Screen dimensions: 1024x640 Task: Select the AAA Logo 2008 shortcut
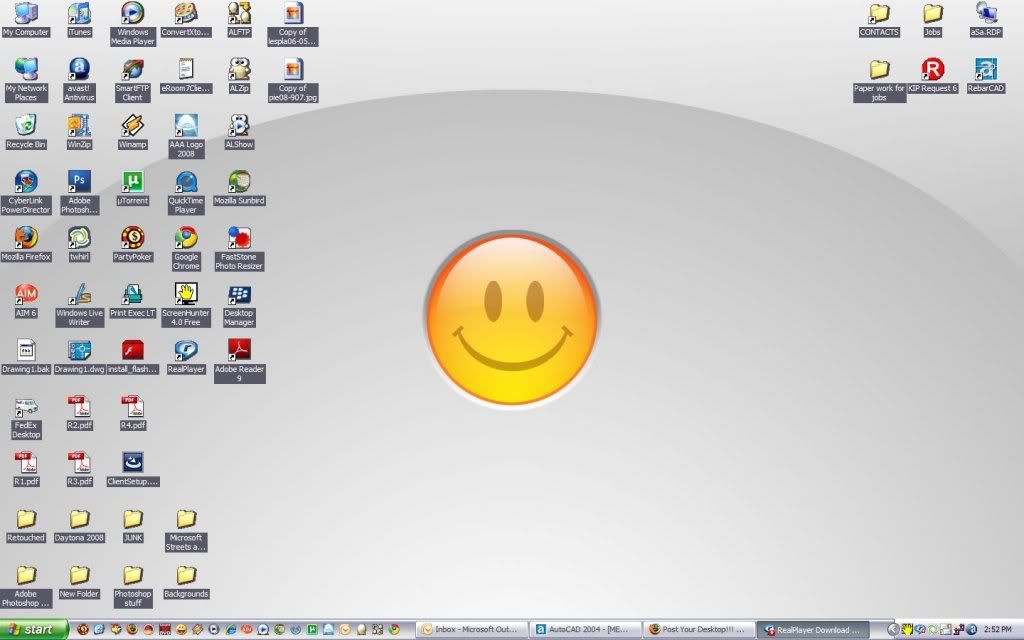186,136
